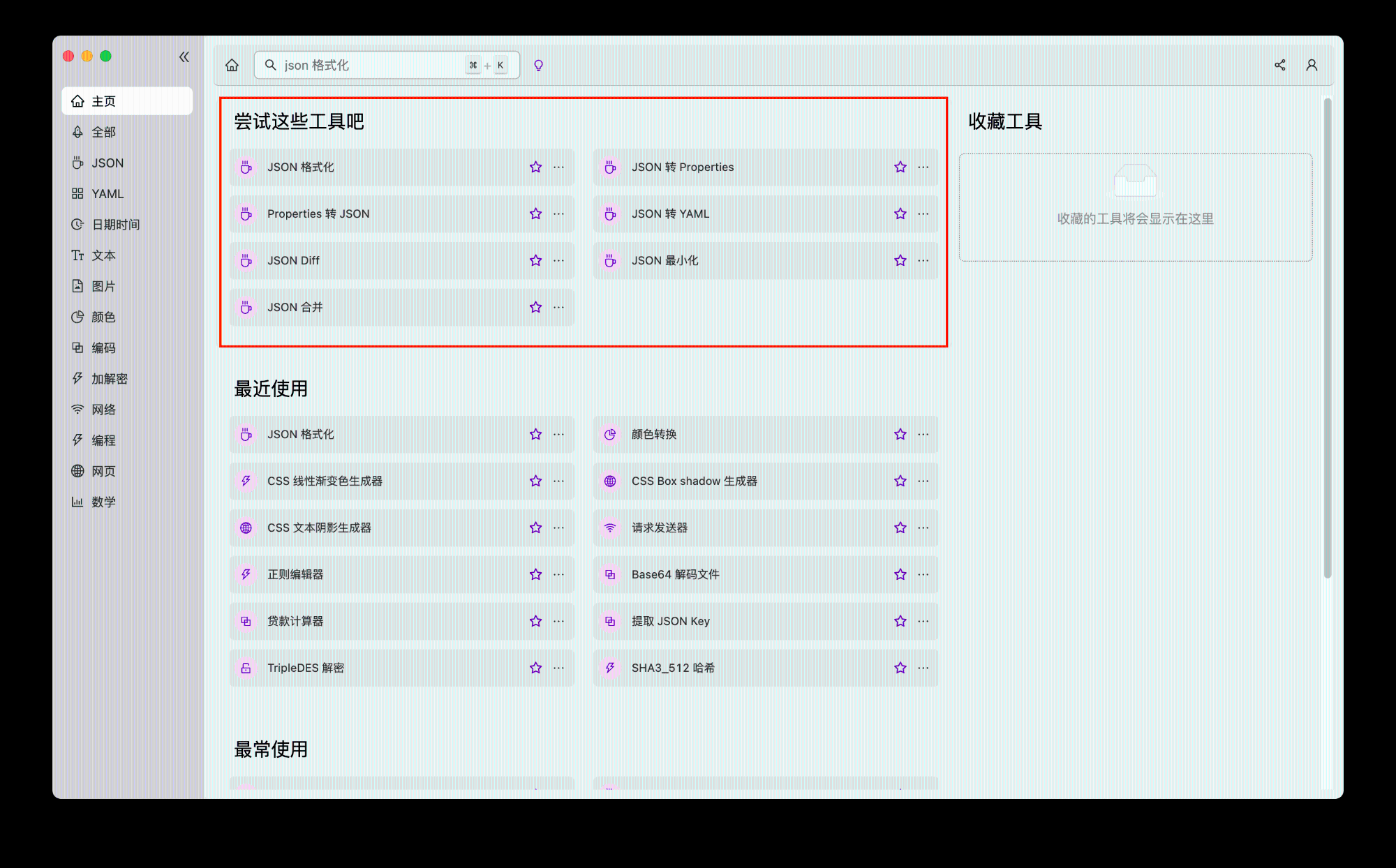The height and width of the screenshot is (868, 1396).
Task: Open CSS Box shadow 生成器 tool
Action: pyautogui.click(x=766, y=481)
